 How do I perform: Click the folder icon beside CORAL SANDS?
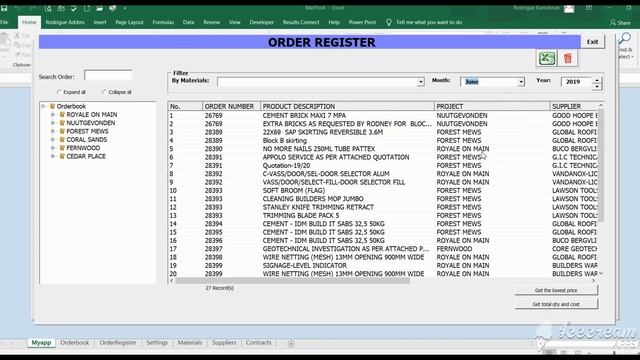tap(62, 140)
